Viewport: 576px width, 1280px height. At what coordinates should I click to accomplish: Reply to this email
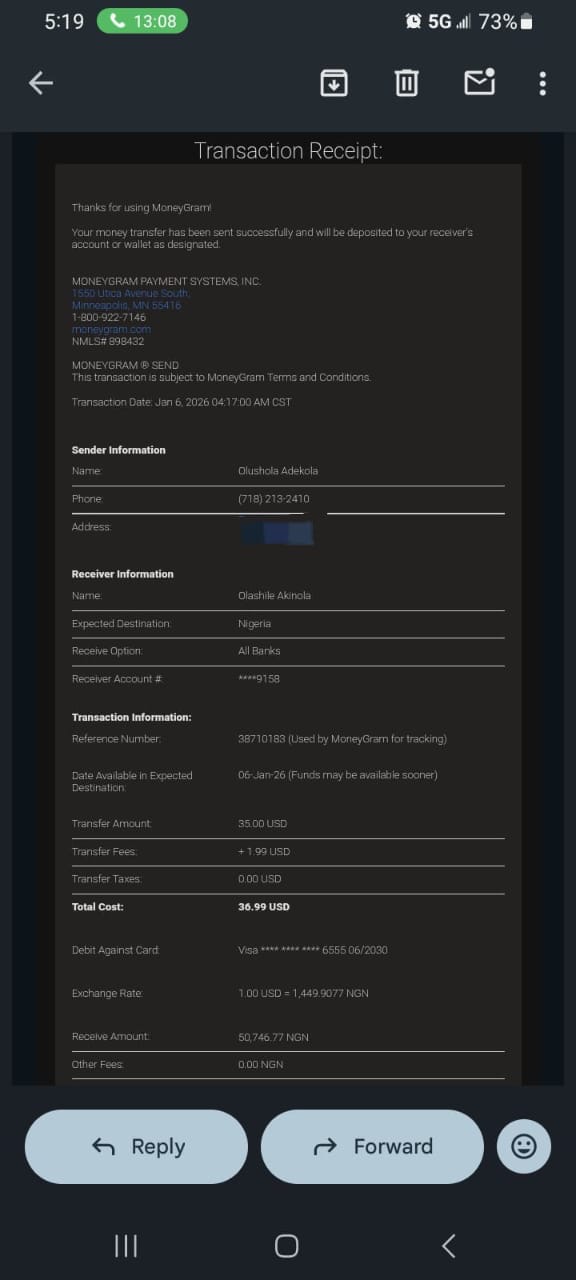click(x=136, y=1147)
